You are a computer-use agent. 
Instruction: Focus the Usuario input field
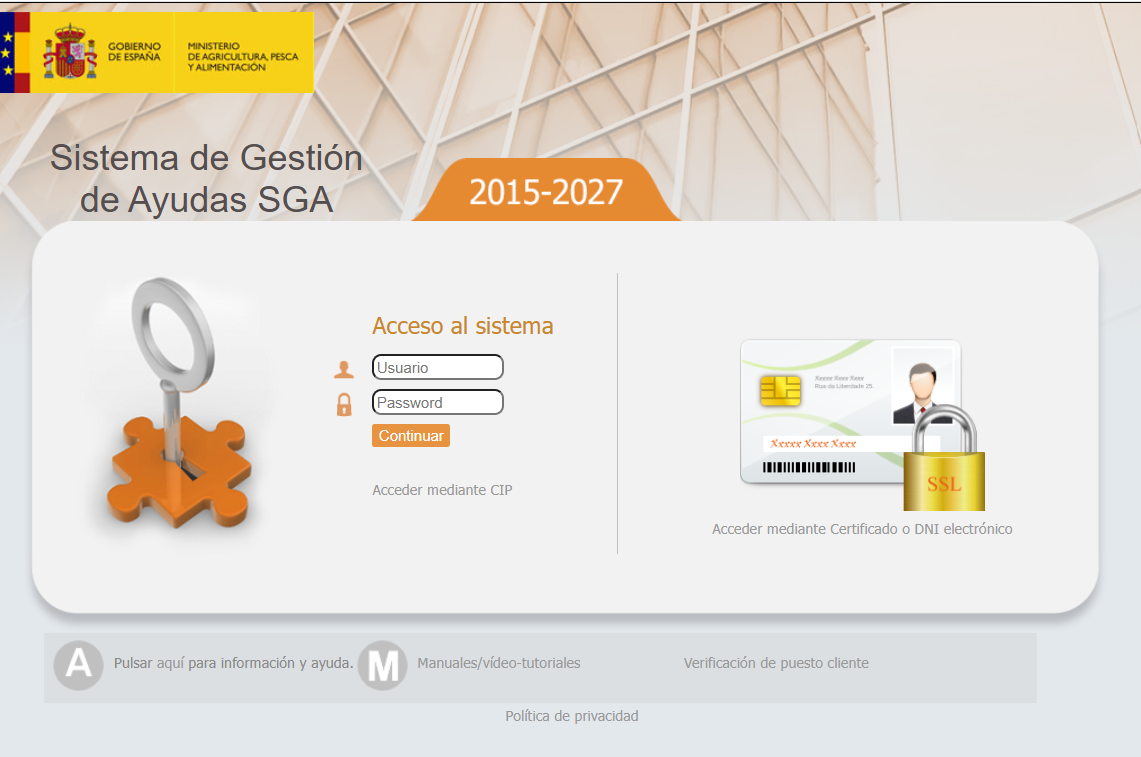(437, 368)
